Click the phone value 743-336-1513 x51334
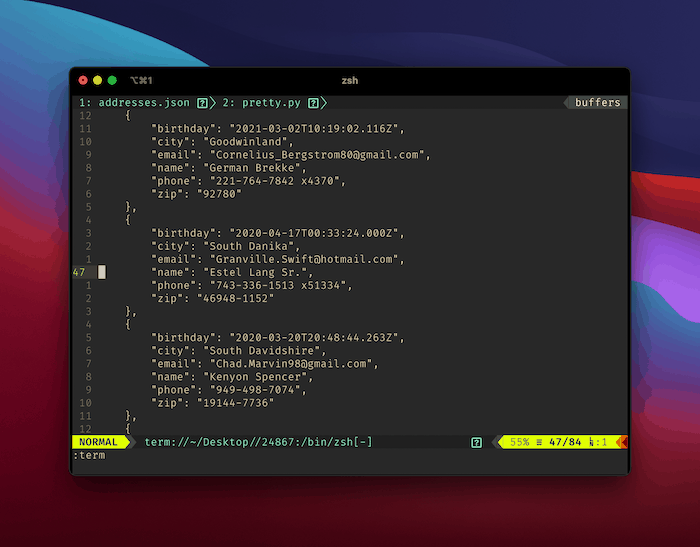 [278, 285]
